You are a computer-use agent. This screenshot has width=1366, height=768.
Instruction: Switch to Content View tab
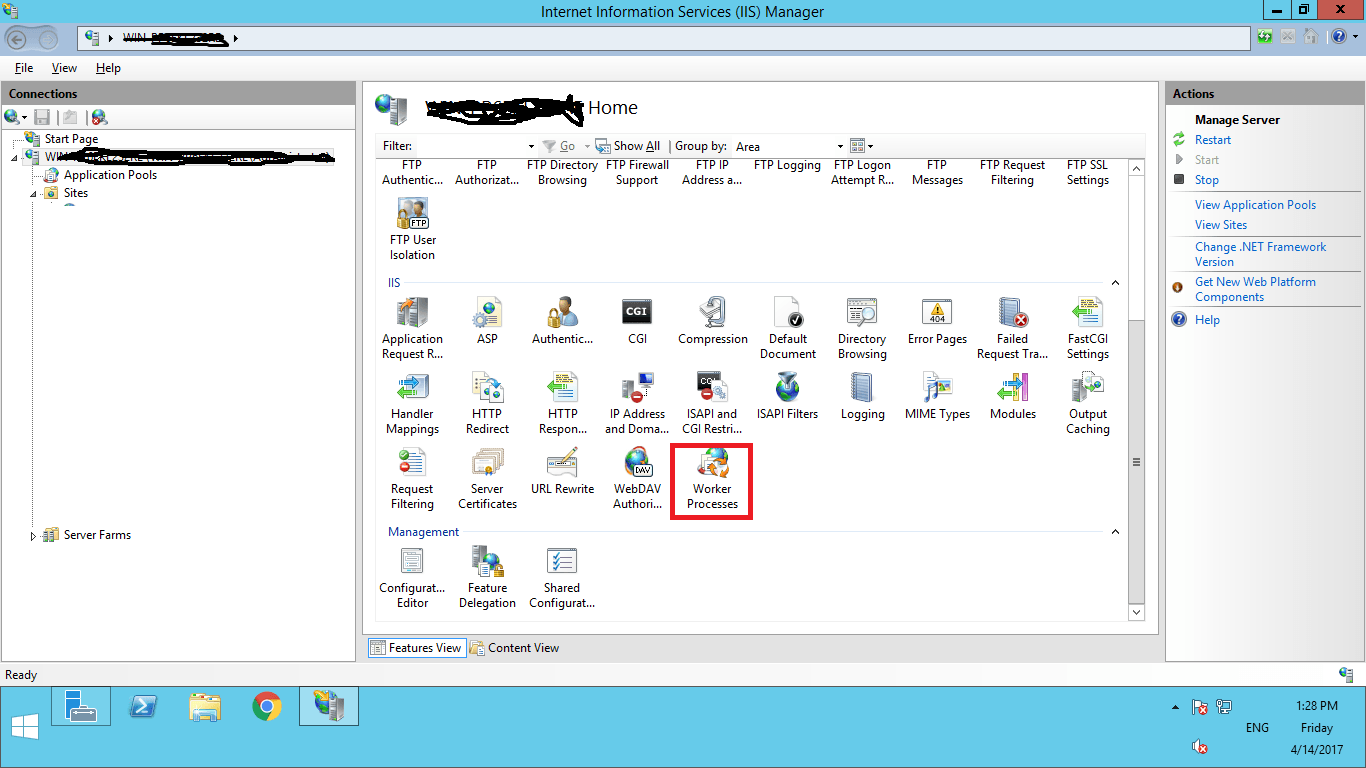pyautogui.click(x=514, y=648)
